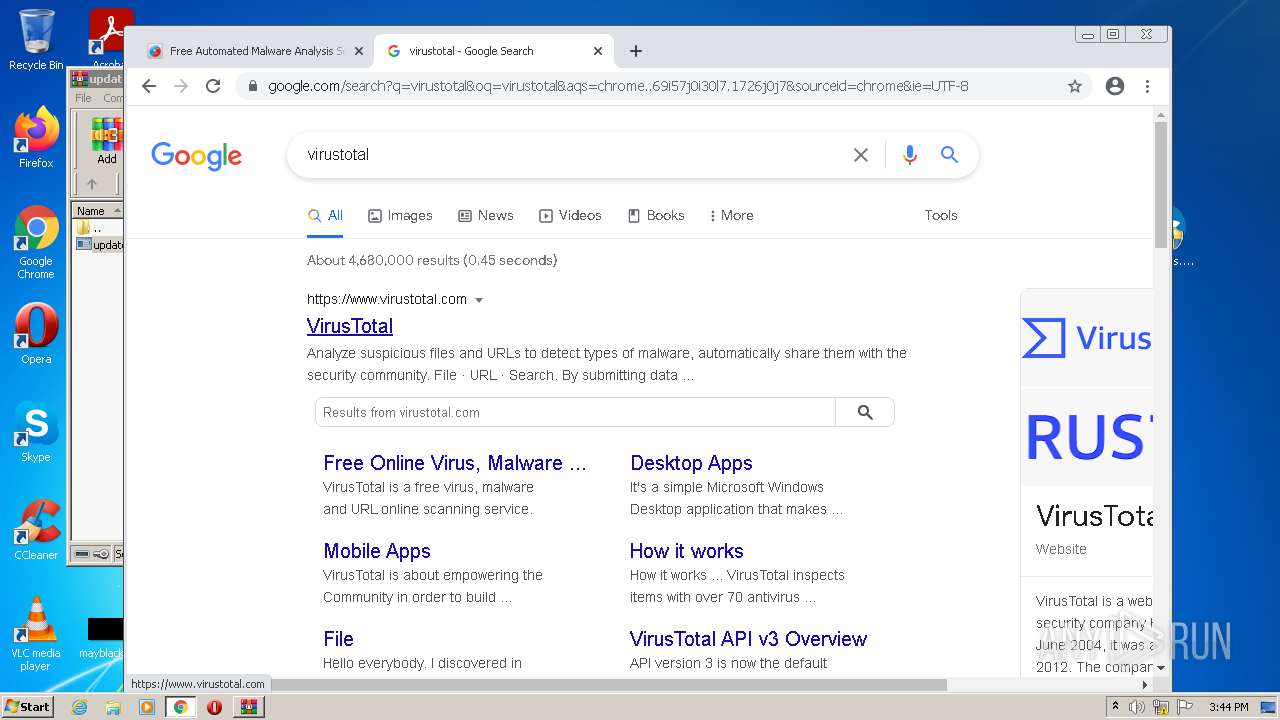The image size is (1280, 720).
Task: Switch to WinRAR window in taskbar
Action: click(248, 707)
